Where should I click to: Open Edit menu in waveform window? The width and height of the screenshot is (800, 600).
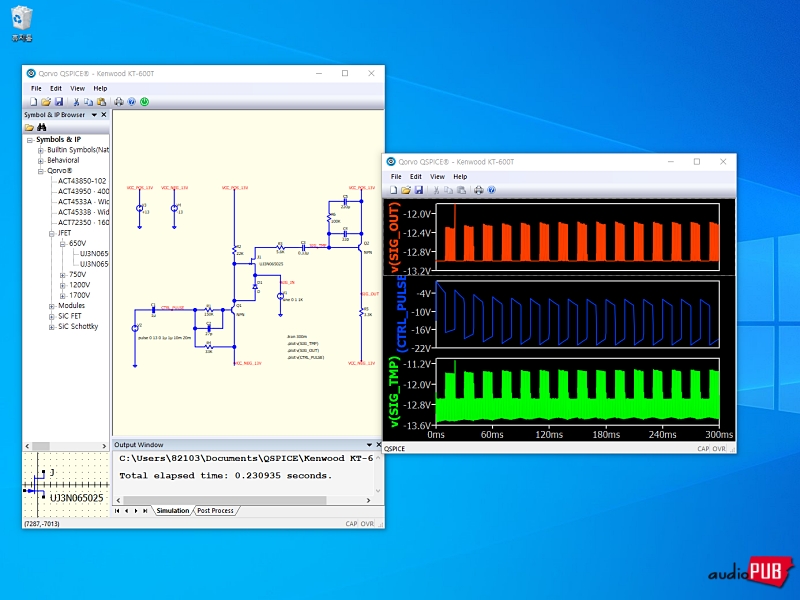point(416,177)
